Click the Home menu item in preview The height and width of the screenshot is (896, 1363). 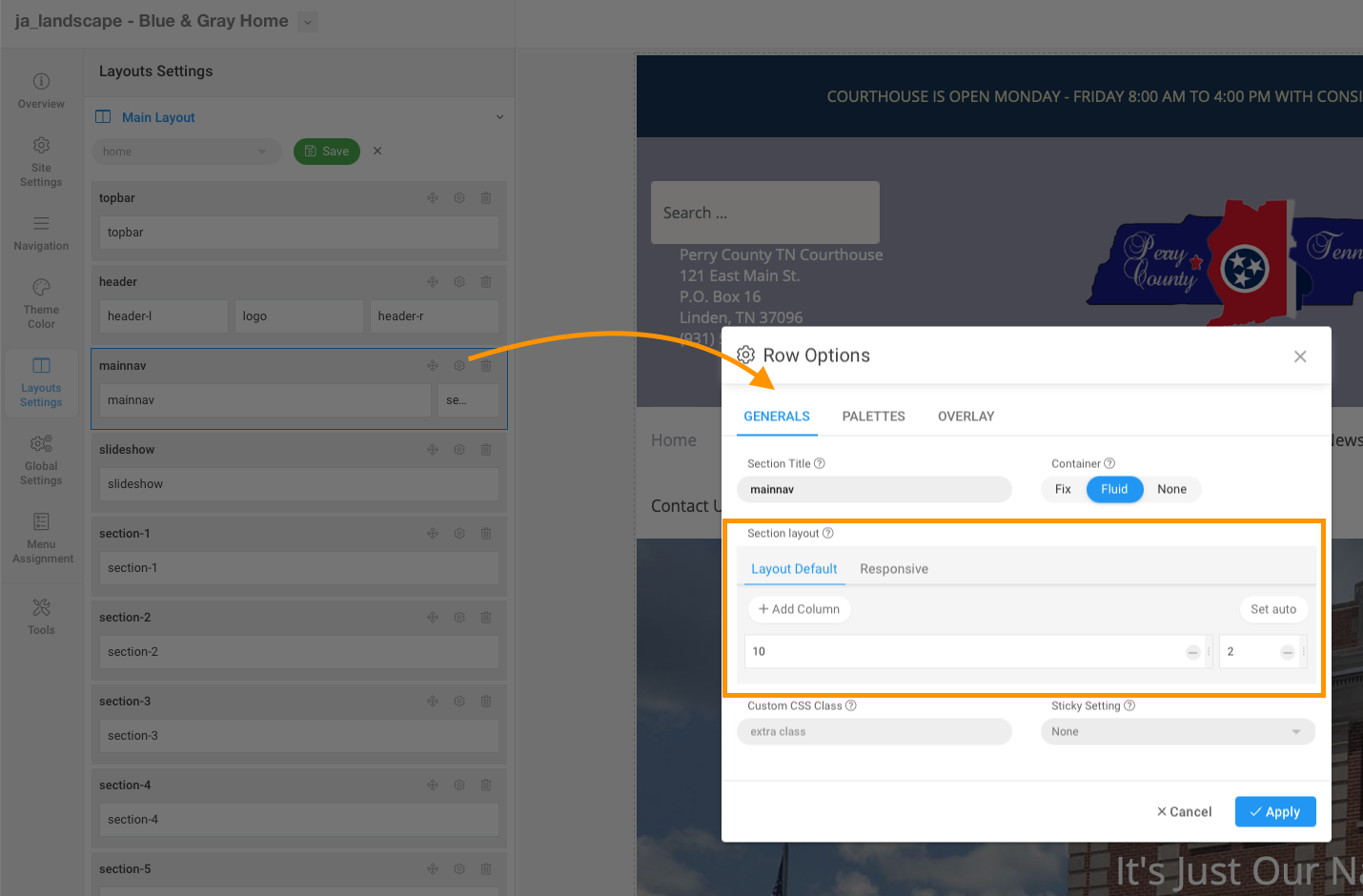click(x=674, y=440)
